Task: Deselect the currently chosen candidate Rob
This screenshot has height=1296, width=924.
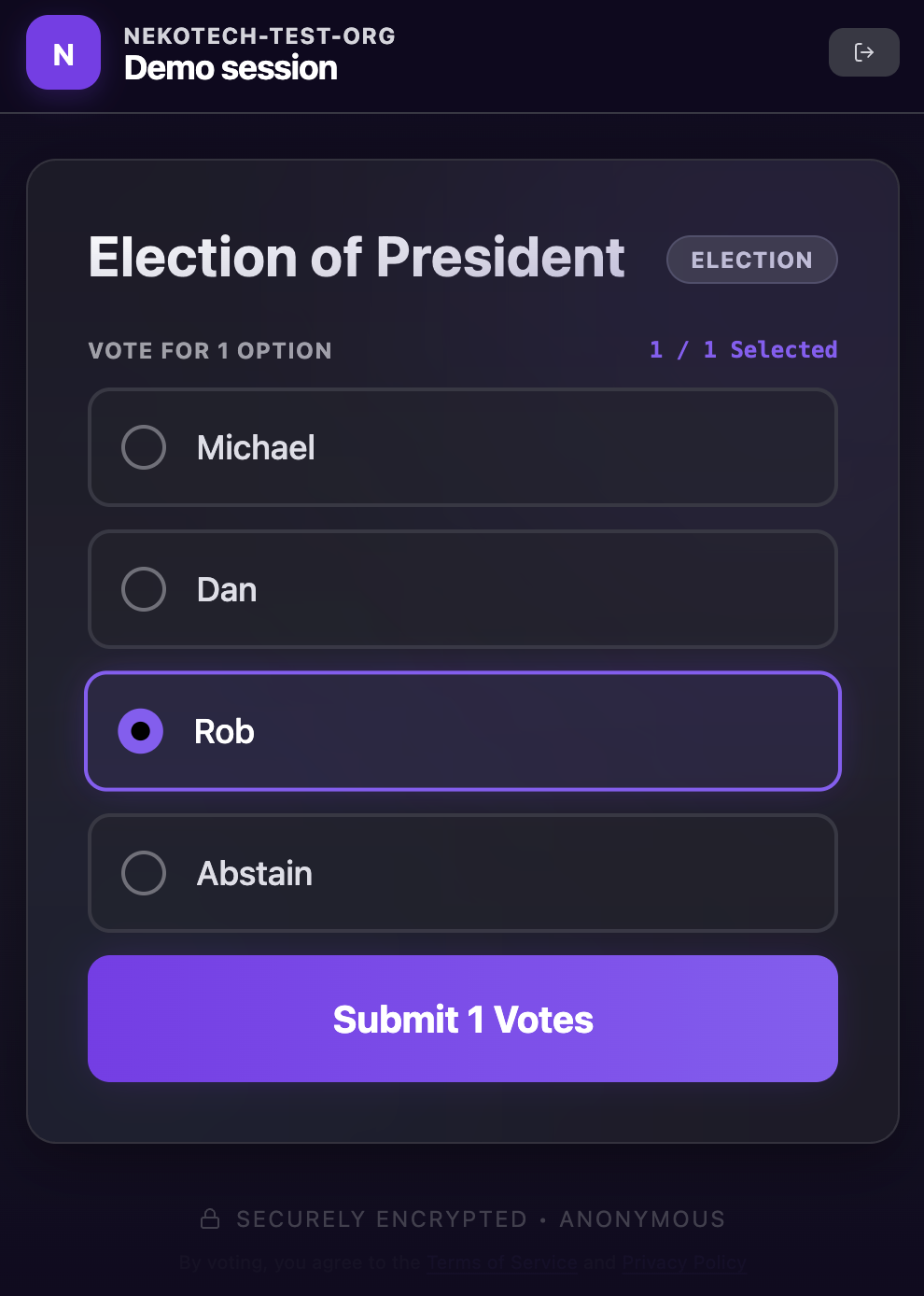Action: pyautogui.click(x=462, y=731)
